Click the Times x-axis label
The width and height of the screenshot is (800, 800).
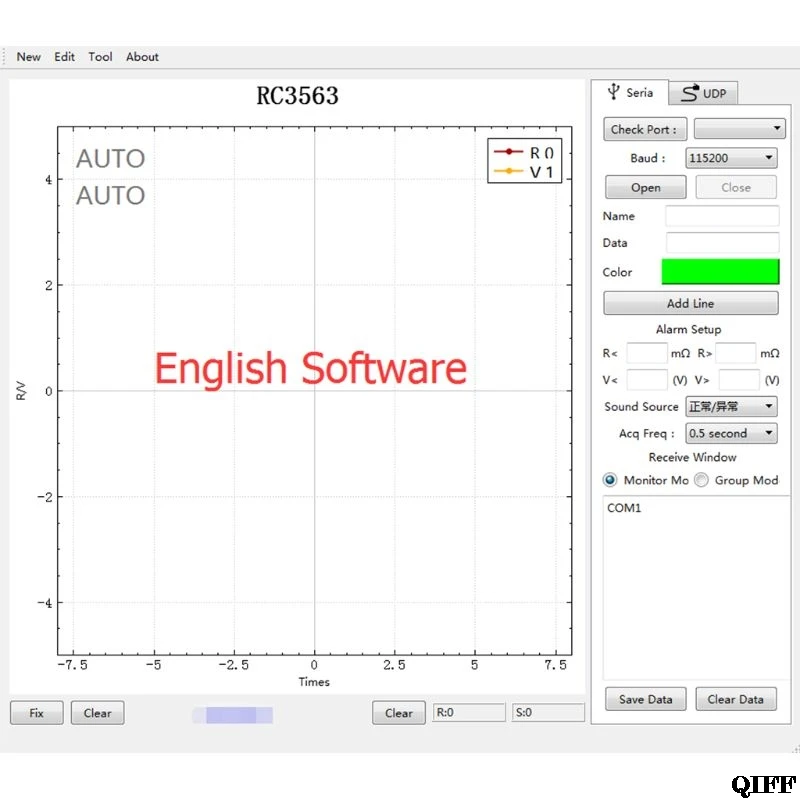coord(314,682)
